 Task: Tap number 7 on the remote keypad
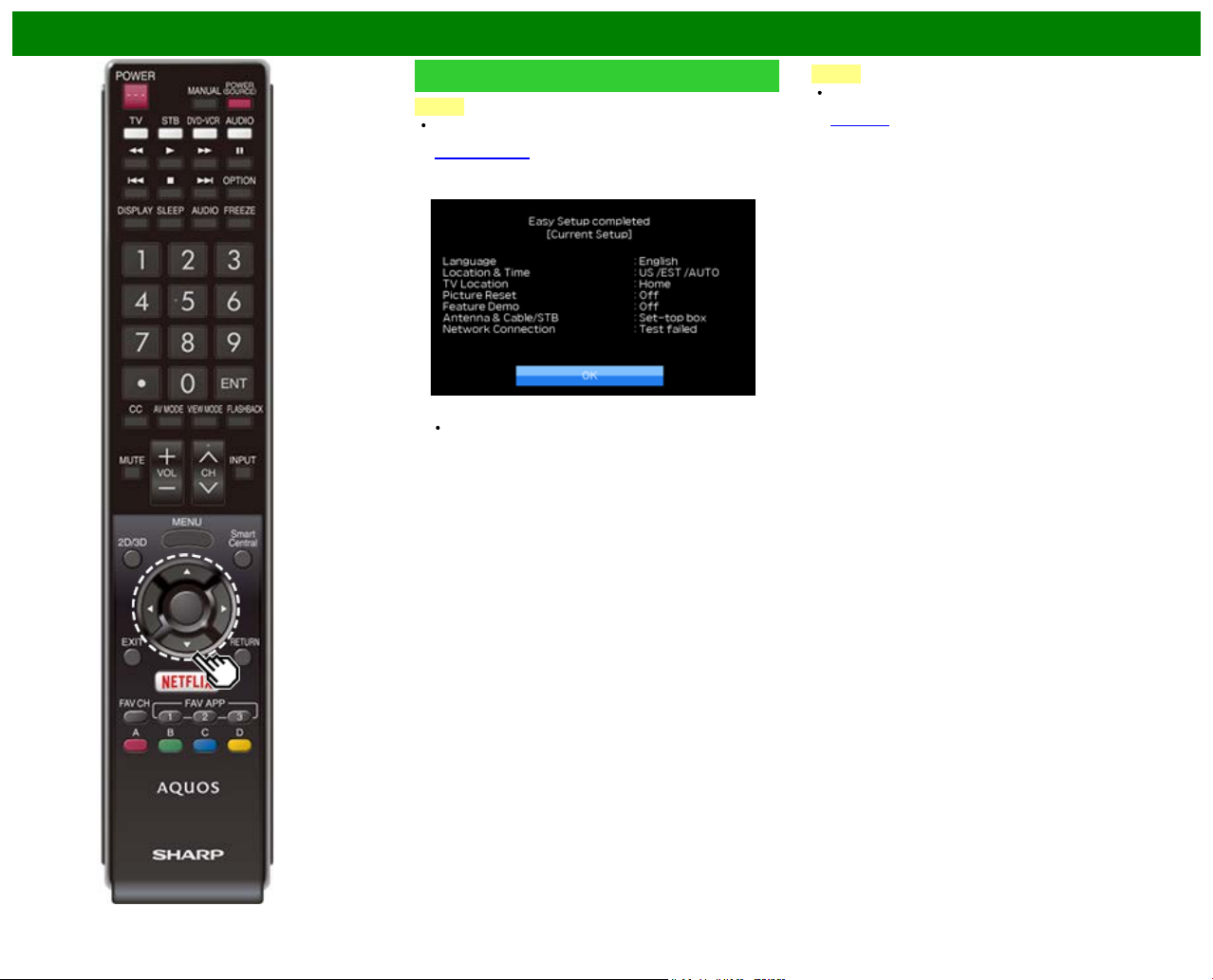141,342
